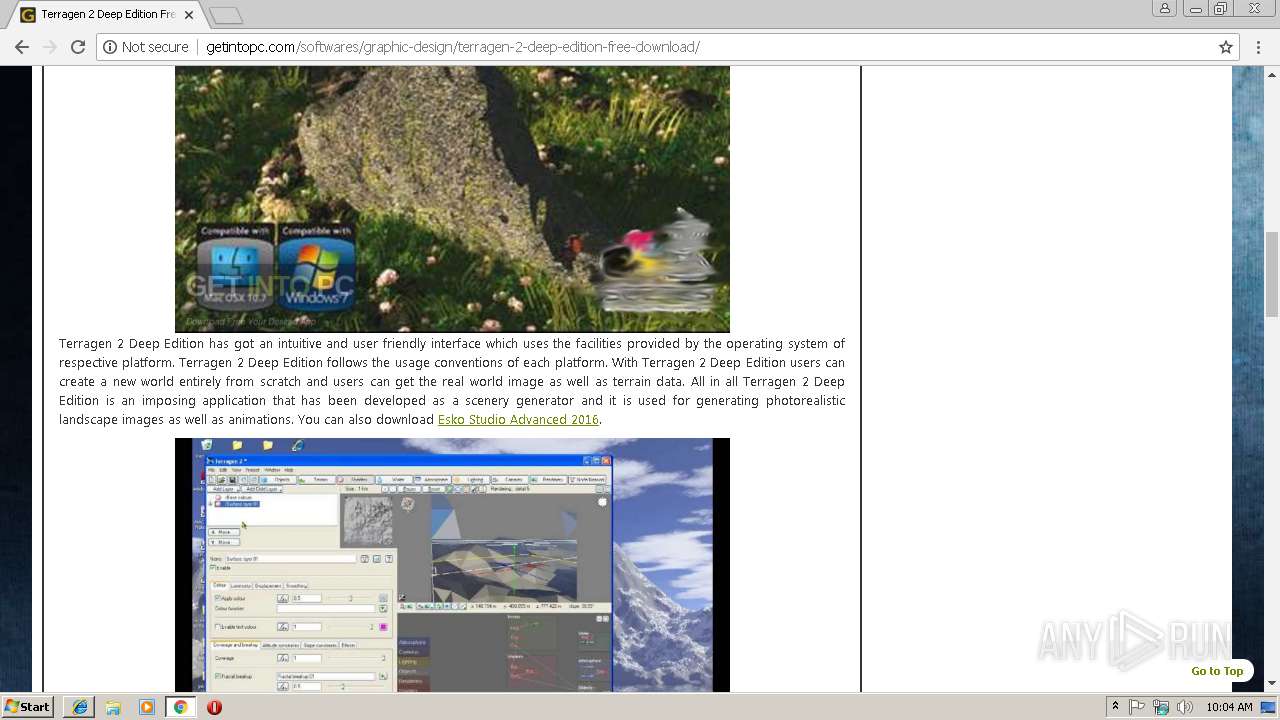Open Windows Explorer folder from taskbar
The height and width of the screenshot is (720, 1280).
click(113, 707)
